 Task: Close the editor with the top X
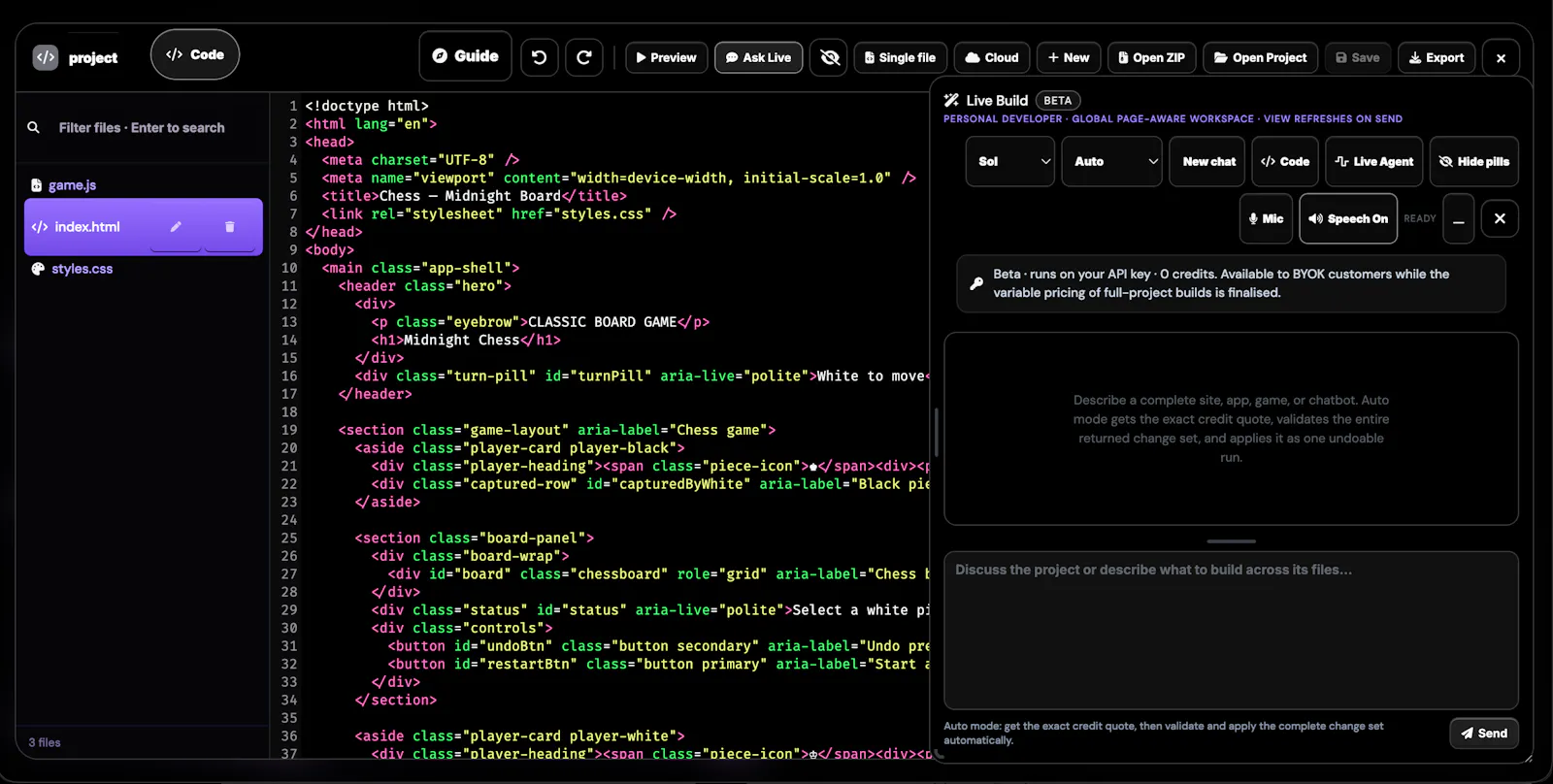click(1502, 58)
